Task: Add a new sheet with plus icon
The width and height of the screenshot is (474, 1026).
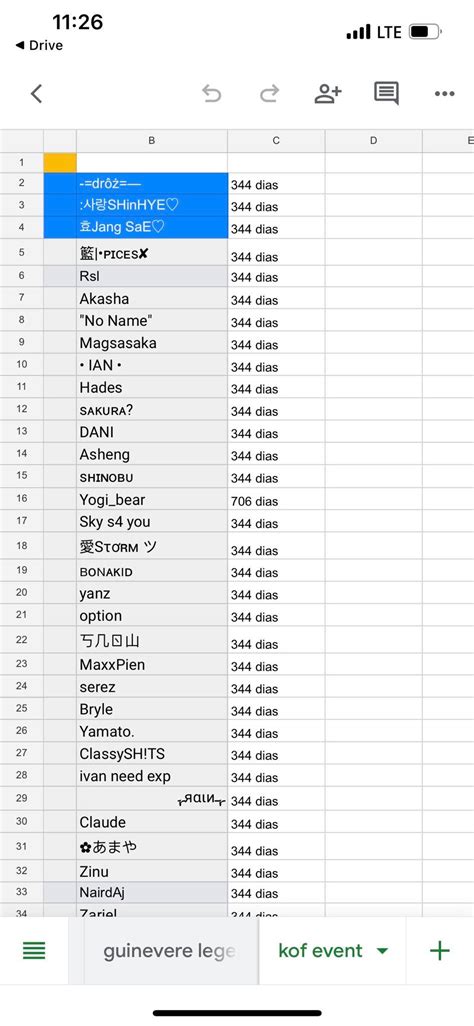Action: click(439, 950)
